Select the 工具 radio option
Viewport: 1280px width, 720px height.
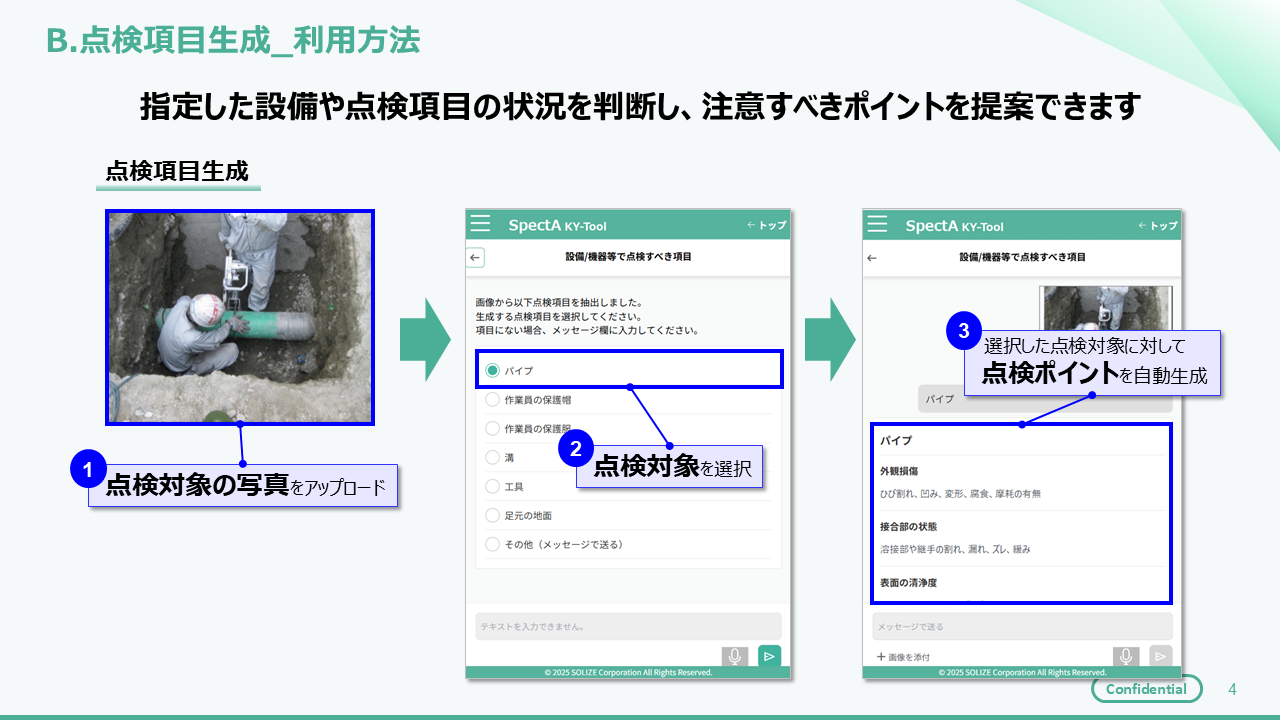[492, 486]
